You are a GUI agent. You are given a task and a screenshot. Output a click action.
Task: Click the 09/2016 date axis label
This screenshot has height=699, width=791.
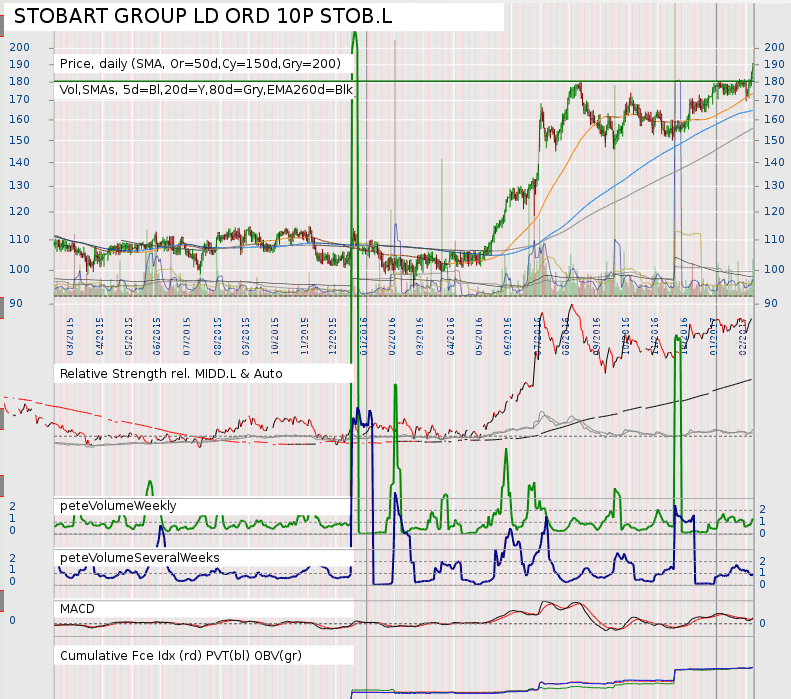596,336
